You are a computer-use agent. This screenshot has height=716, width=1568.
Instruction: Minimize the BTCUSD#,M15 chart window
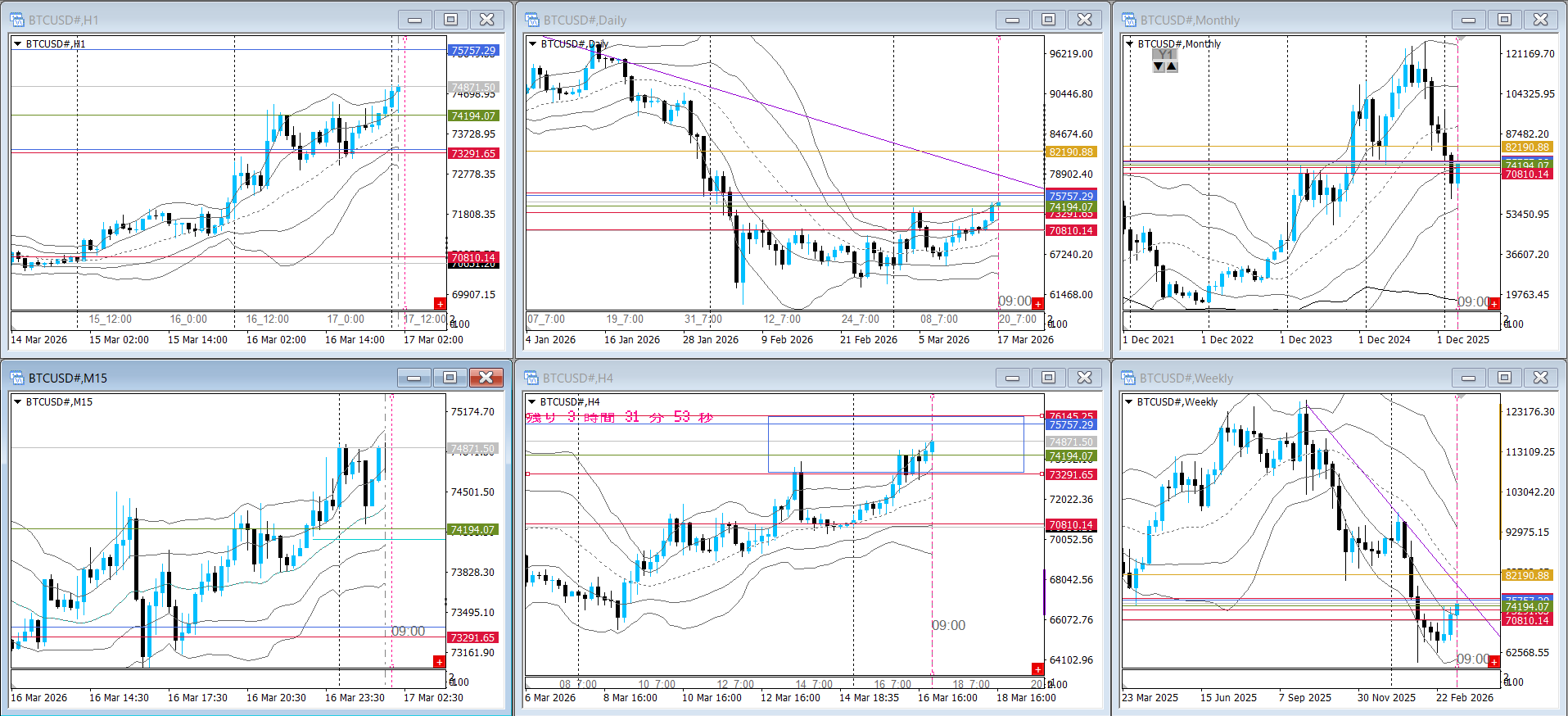point(414,378)
